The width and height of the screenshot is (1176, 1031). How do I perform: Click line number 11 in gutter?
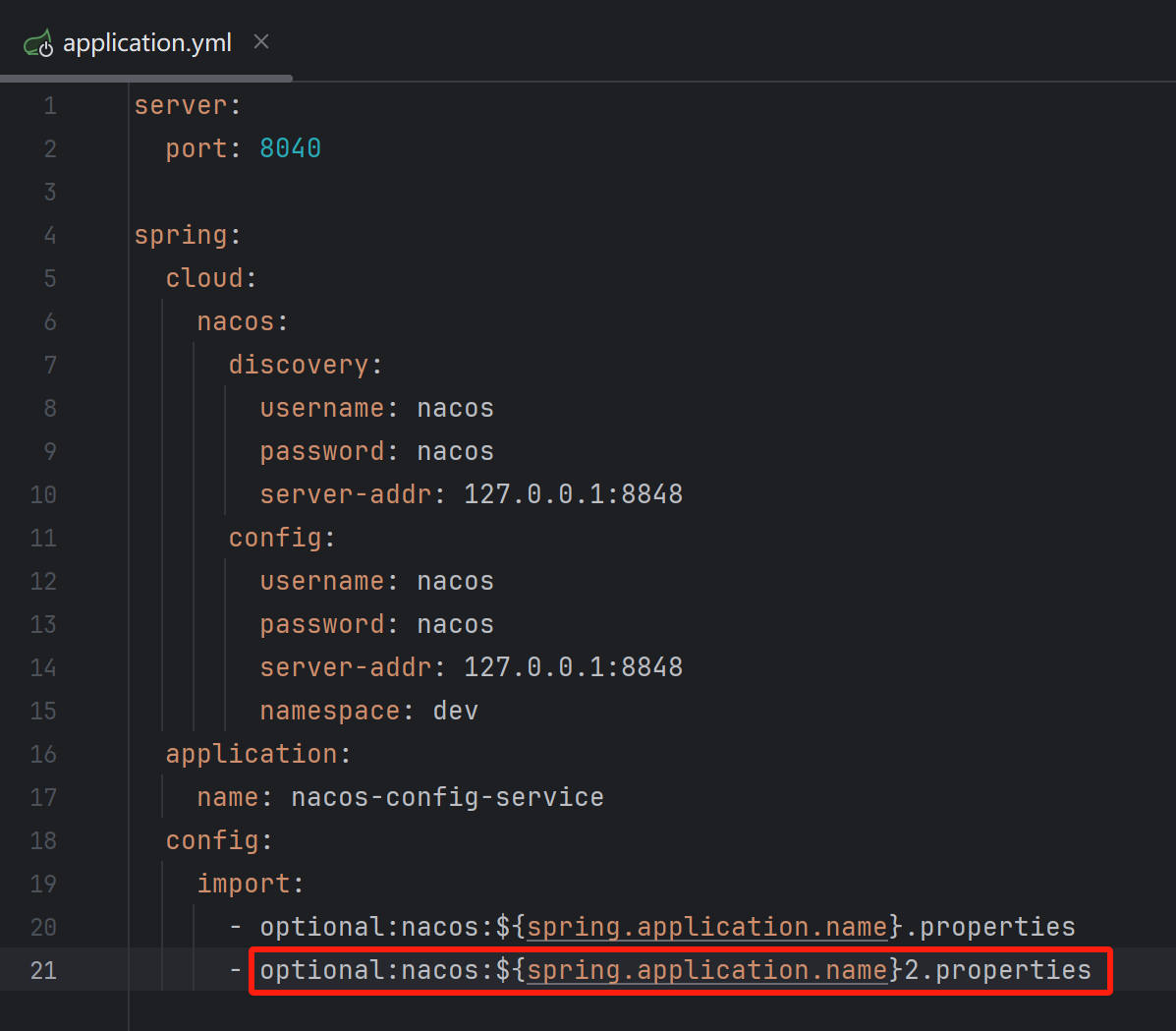[x=43, y=538]
